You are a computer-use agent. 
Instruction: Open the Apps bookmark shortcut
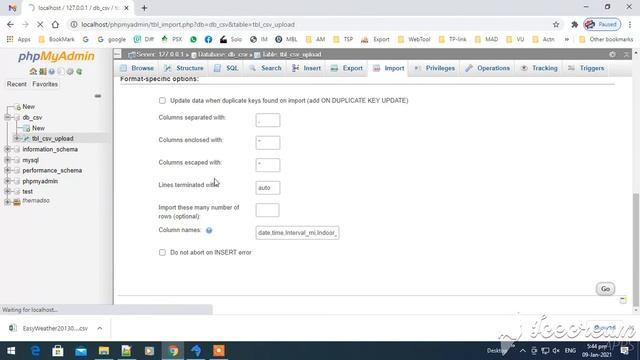point(18,39)
